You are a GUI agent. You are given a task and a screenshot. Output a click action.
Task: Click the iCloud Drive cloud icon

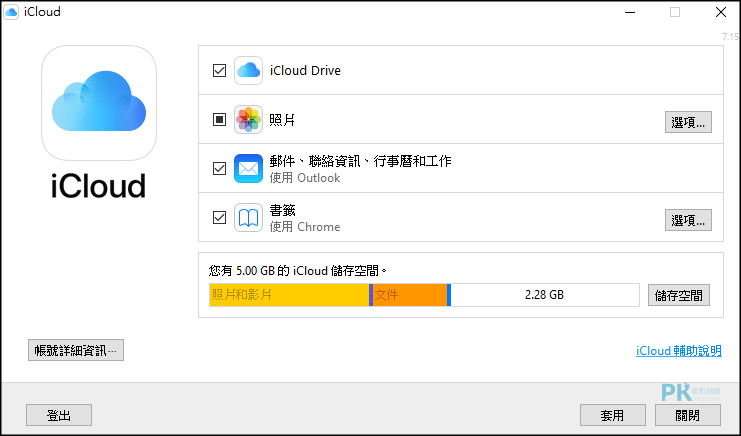[x=248, y=70]
